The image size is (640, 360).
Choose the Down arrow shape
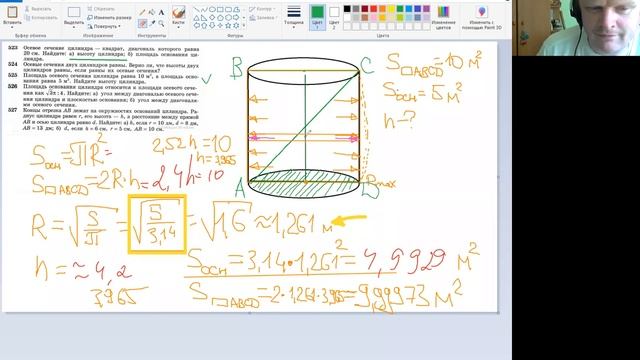click(x=212, y=25)
